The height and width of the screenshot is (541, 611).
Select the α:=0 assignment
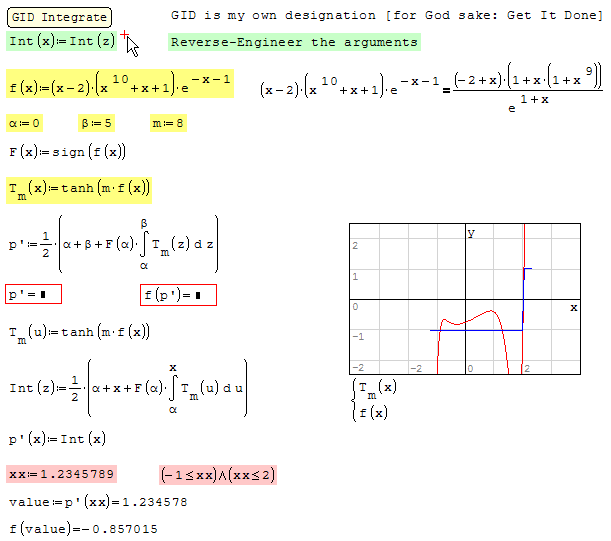pos(25,123)
